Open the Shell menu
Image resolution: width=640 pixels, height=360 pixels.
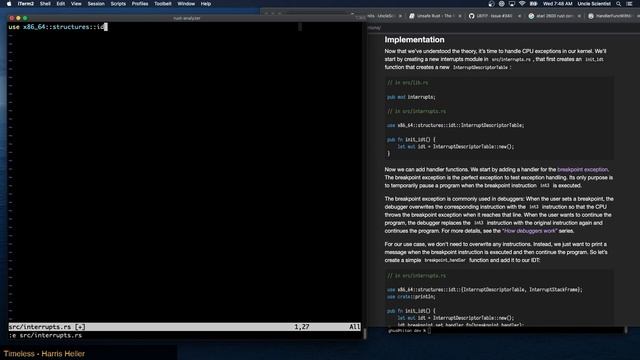(45, 4)
